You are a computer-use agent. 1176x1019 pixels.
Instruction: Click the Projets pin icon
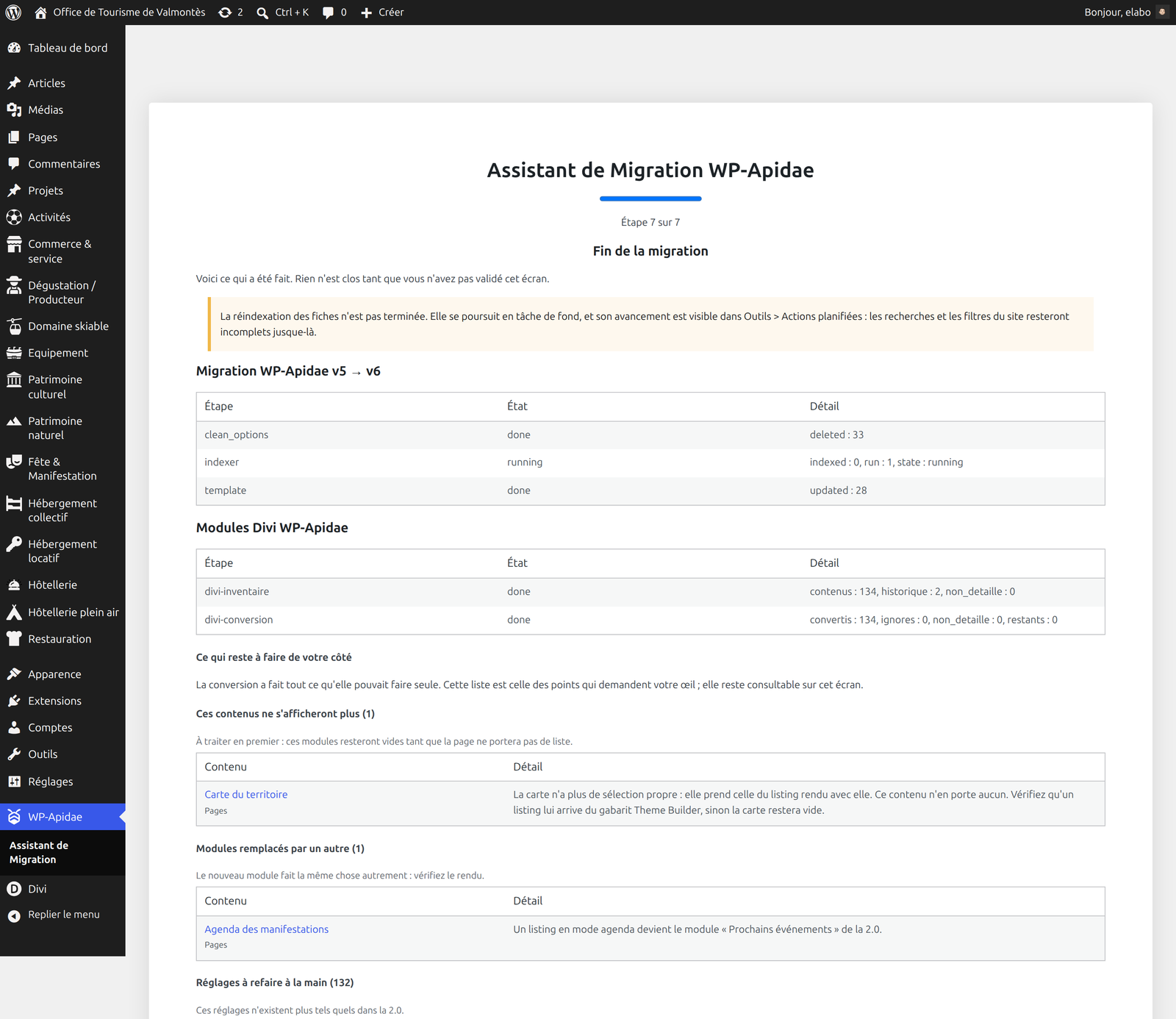(14, 190)
